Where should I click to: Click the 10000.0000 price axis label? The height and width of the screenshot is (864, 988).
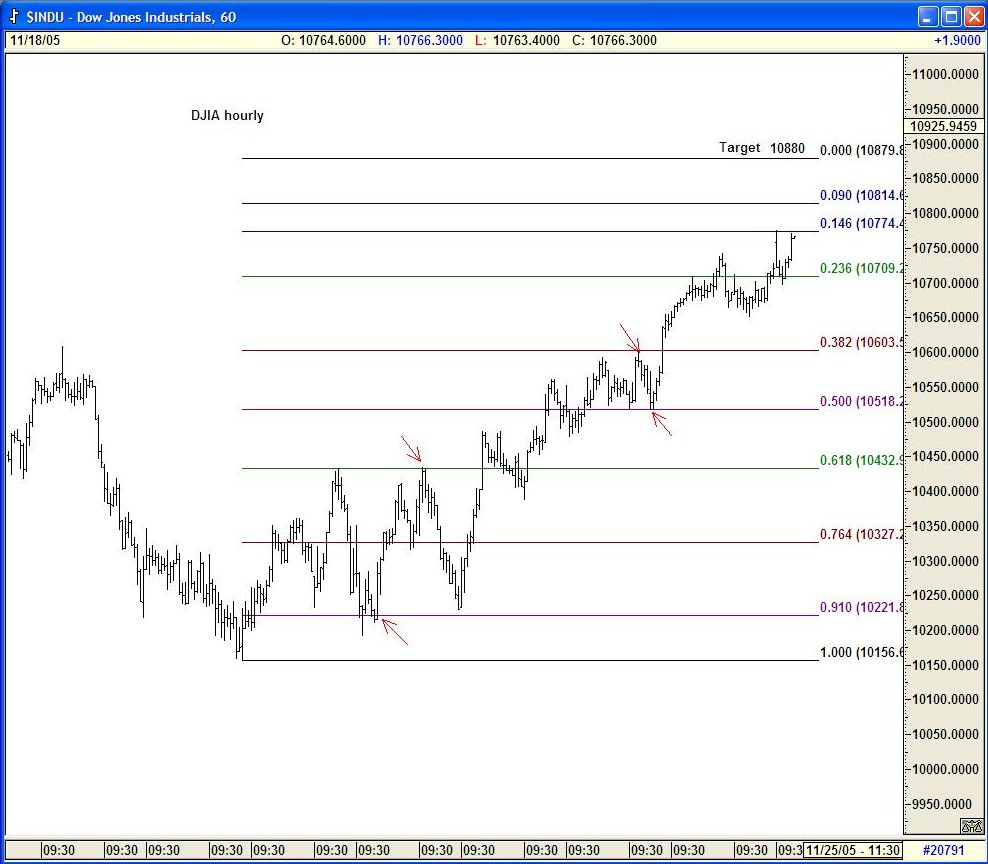tap(946, 769)
